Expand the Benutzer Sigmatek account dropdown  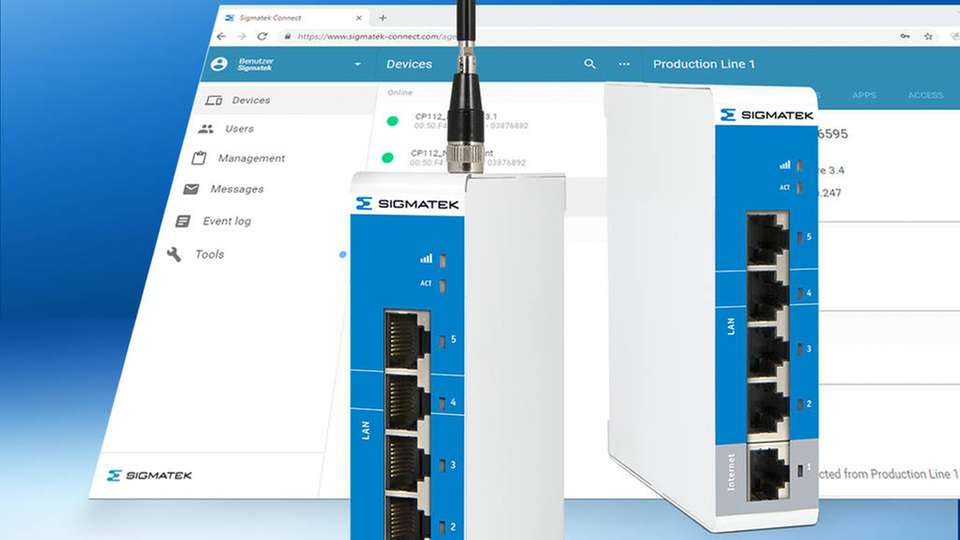click(x=358, y=64)
